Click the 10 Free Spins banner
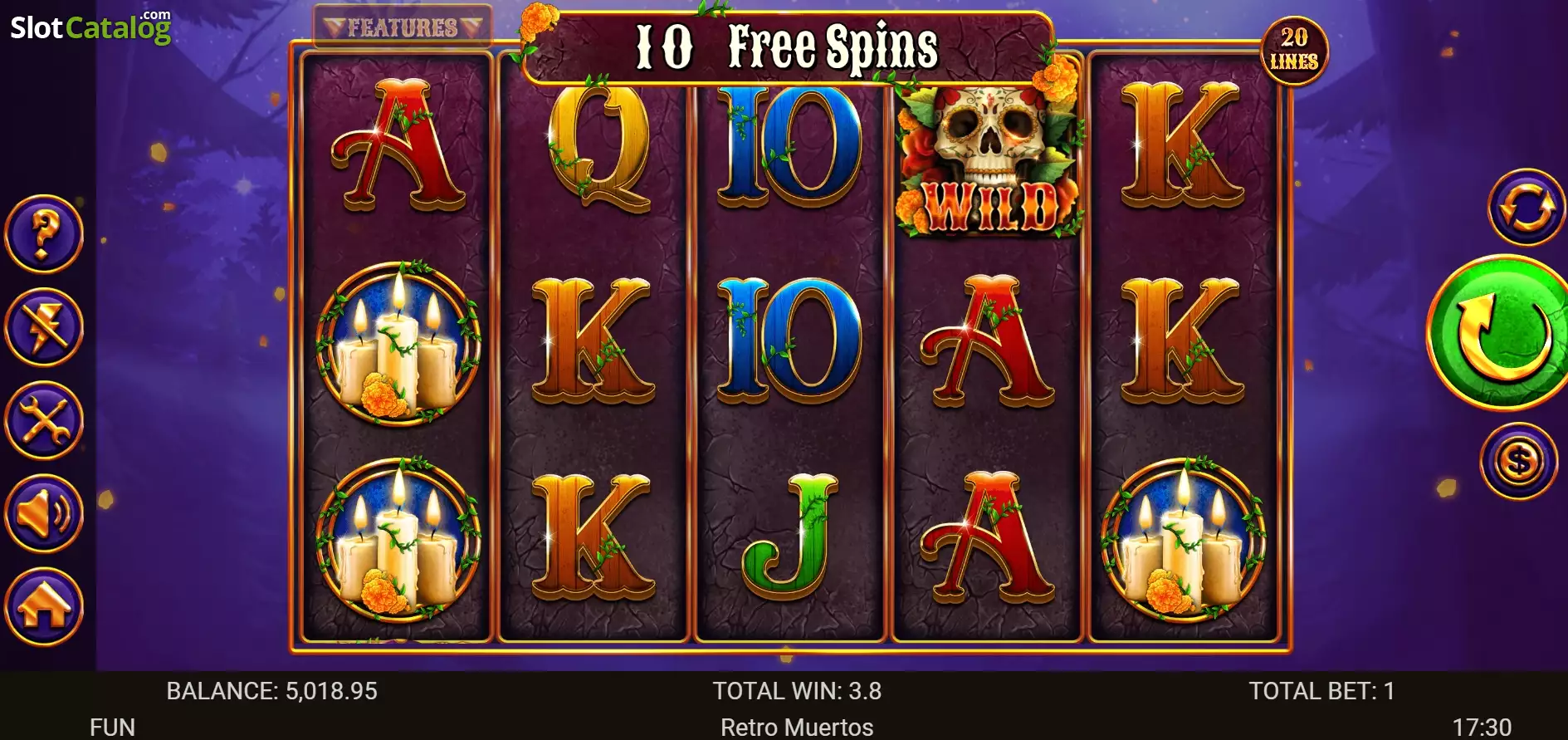The height and width of the screenshot is (740, 1568). click(787, 47)
